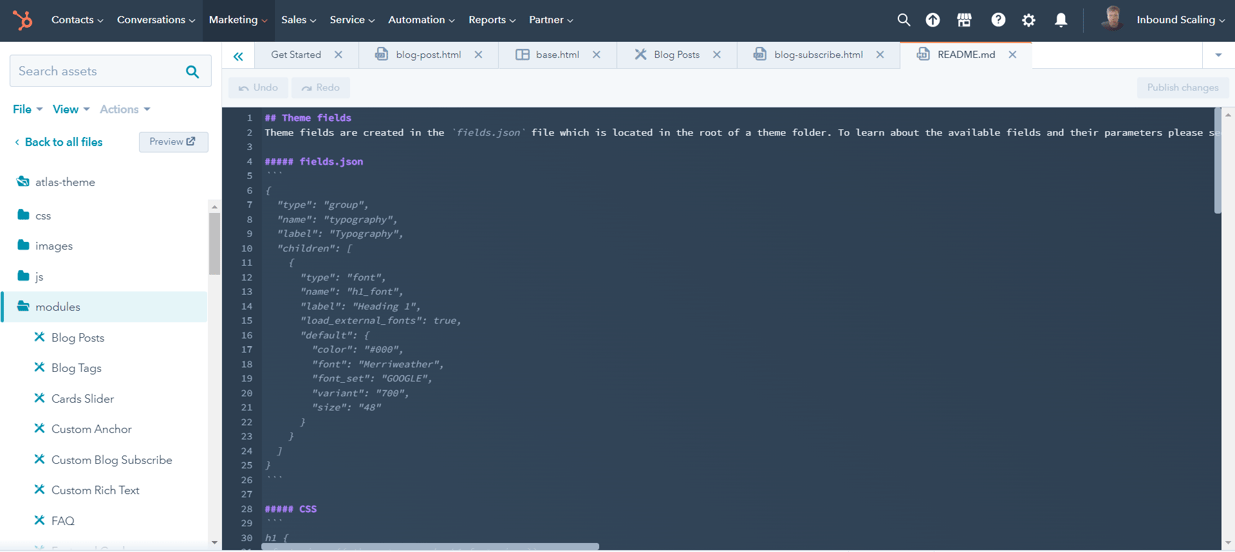
Task: Click the Preview button
Action: pos(173,142)
